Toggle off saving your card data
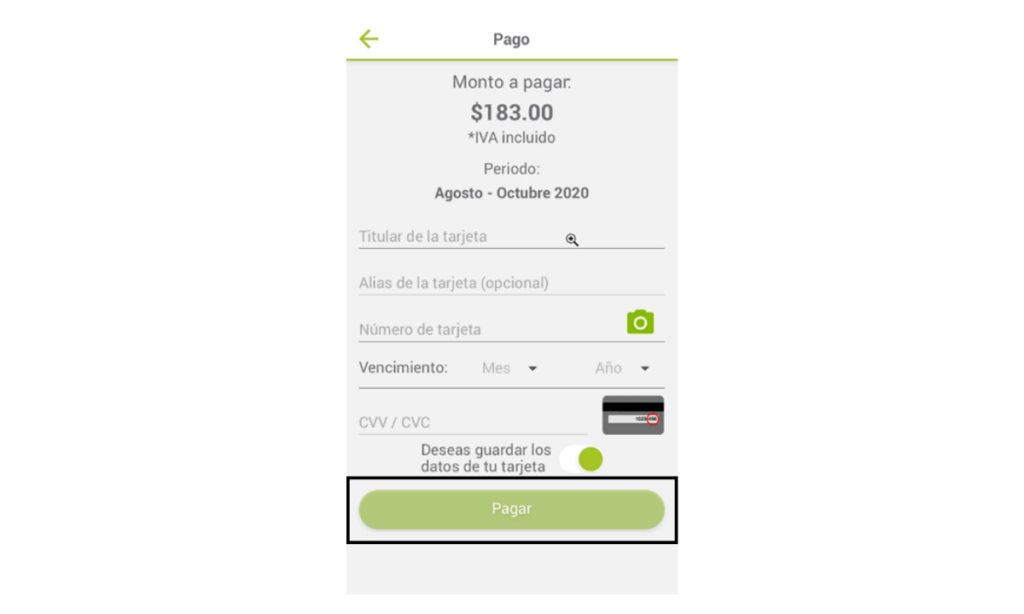The image size is (1024, 614). point(581,459)
